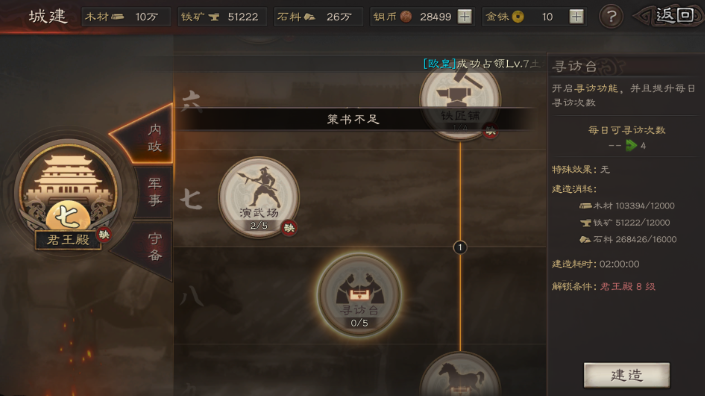Switch to the 军事 tab
The height and width of the screenshot is (396, 705).
point(155,192)
